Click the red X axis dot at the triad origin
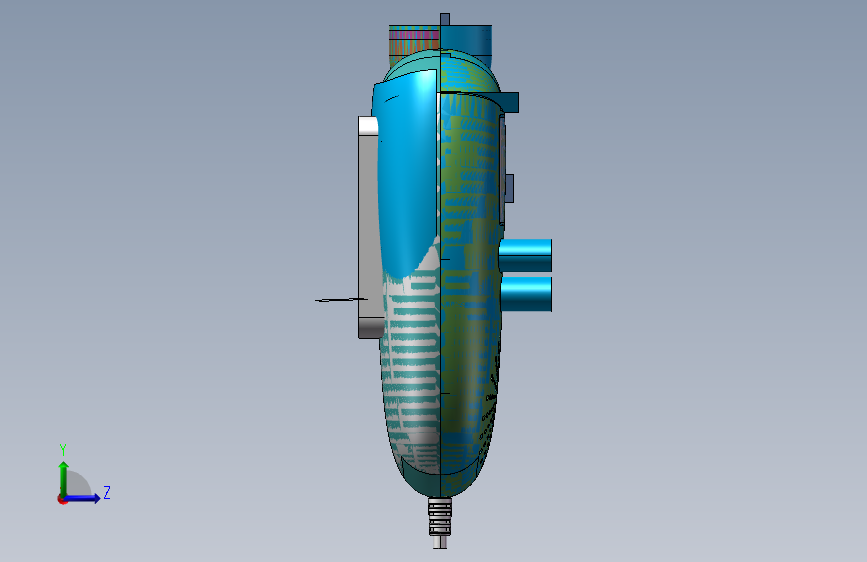This screenshot has height=562, width=867. click(62, 500)
